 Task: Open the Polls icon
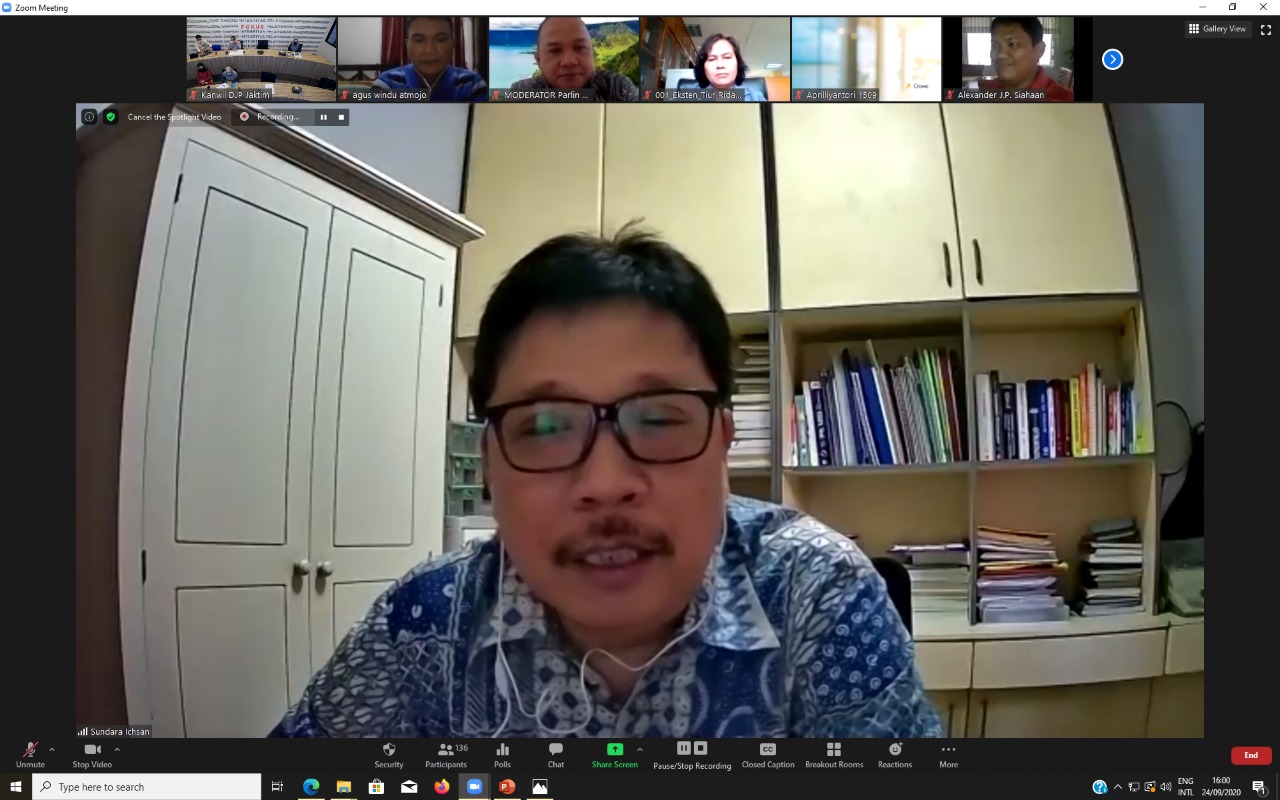502,750
